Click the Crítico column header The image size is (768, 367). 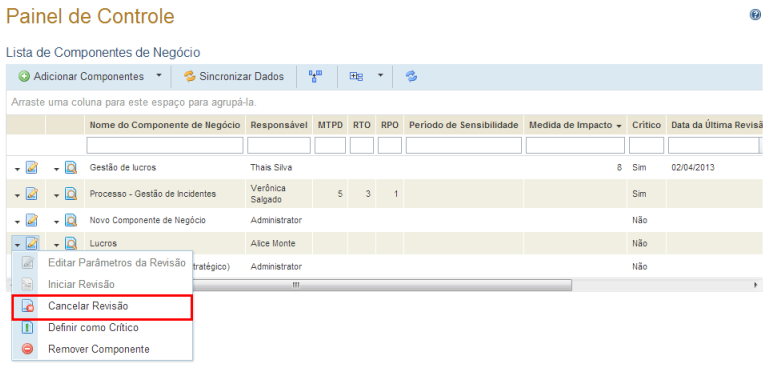646,125
